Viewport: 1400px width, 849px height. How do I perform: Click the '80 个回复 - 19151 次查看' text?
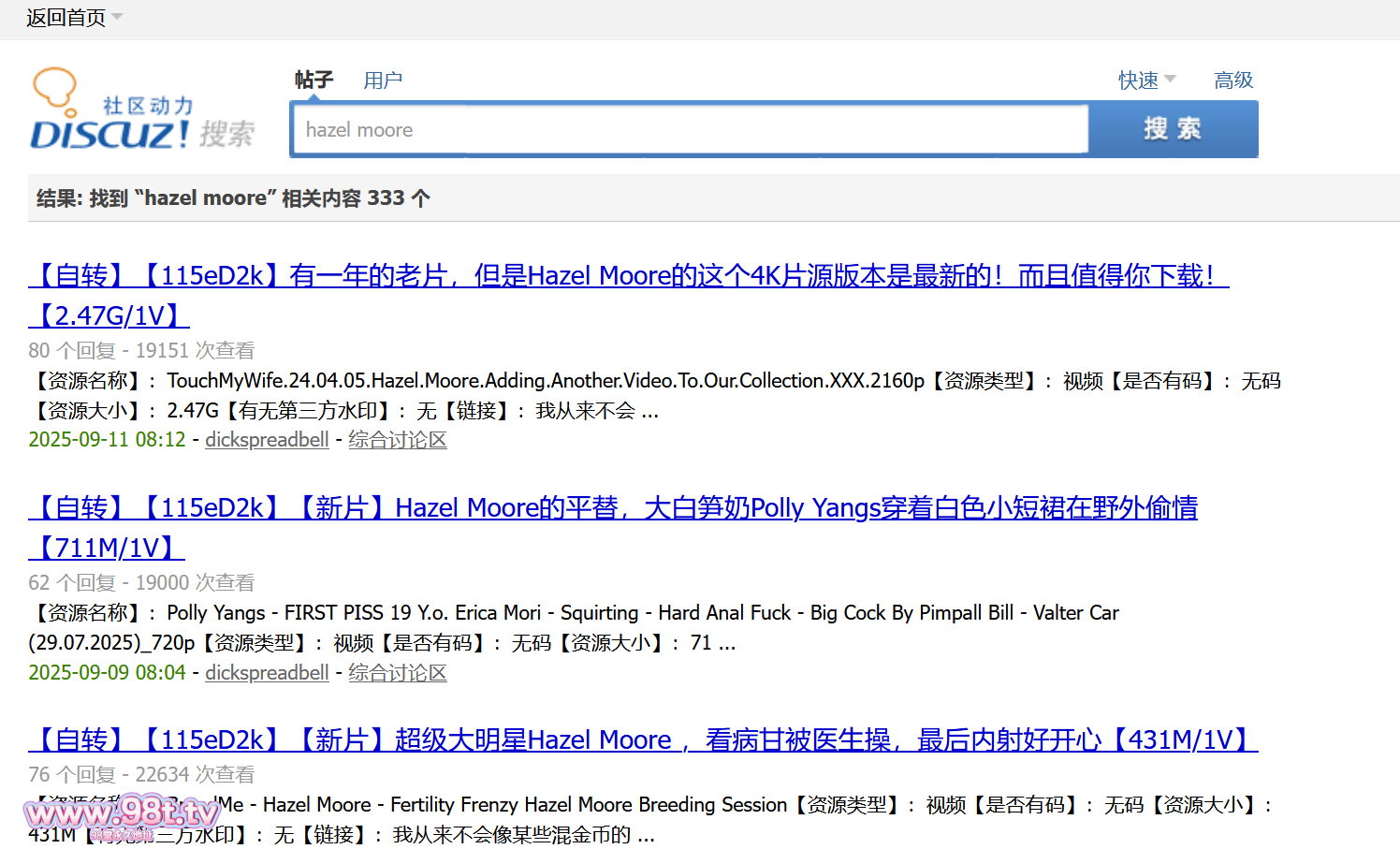141,350
